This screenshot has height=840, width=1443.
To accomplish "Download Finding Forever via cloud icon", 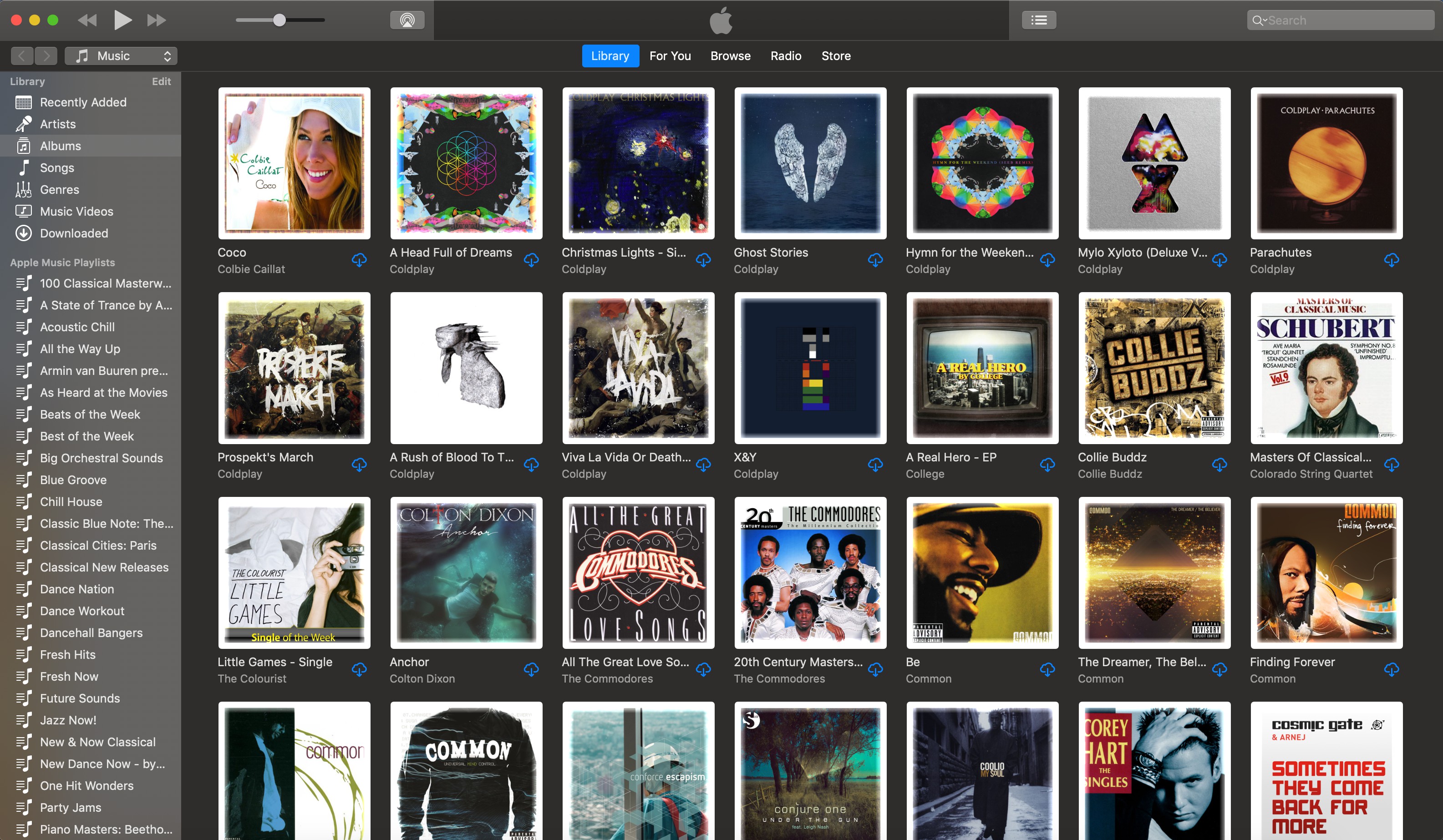I will 1392,669.
